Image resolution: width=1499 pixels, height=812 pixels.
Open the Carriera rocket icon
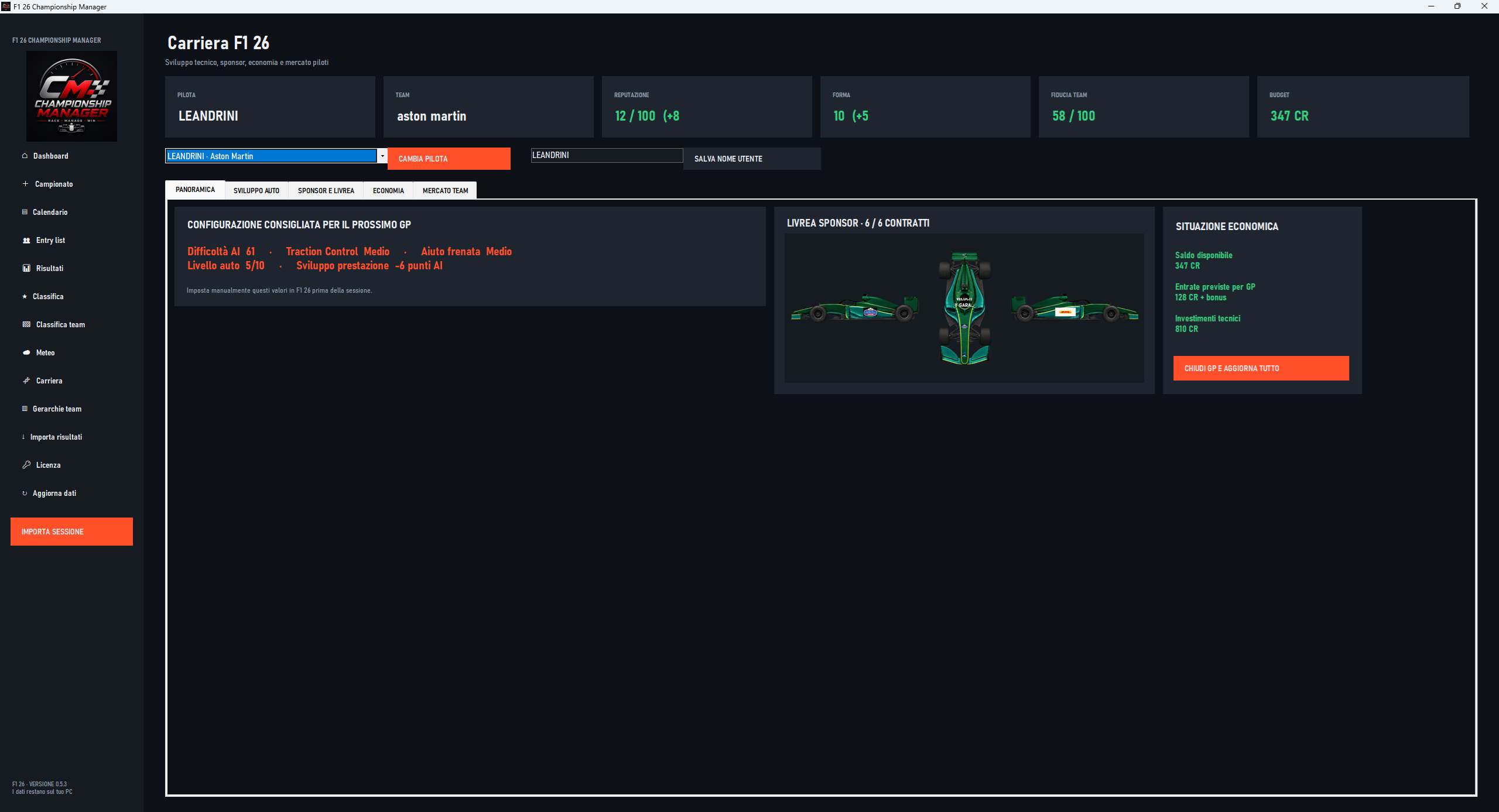(26, 381)
